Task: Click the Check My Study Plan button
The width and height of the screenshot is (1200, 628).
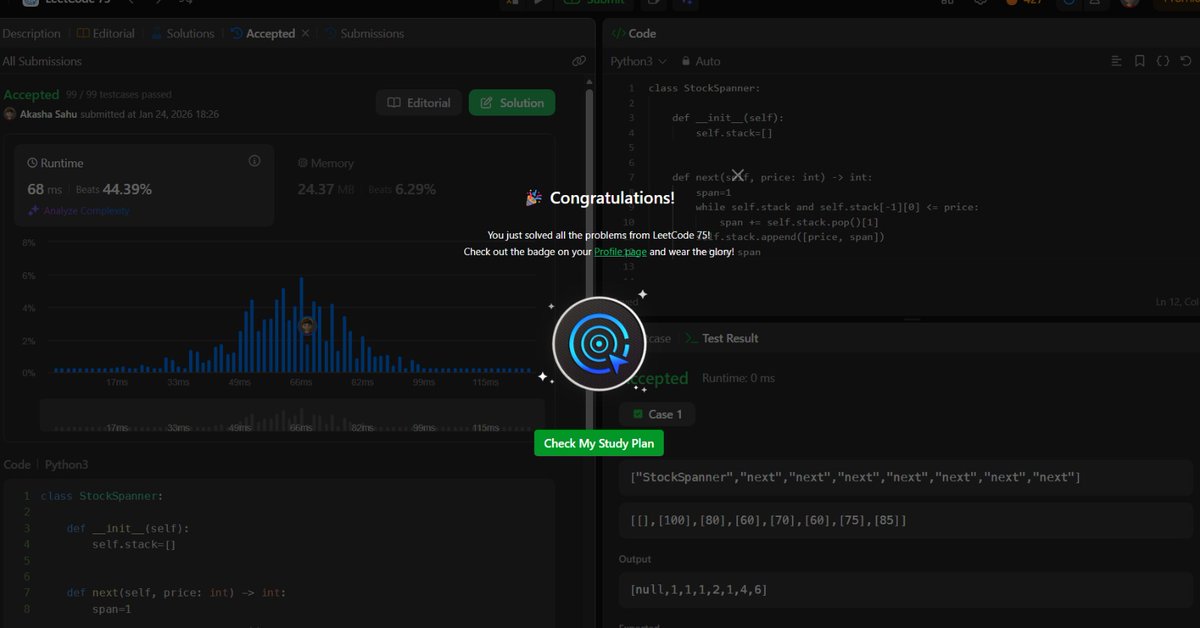Action: click(x=599, y=443)
